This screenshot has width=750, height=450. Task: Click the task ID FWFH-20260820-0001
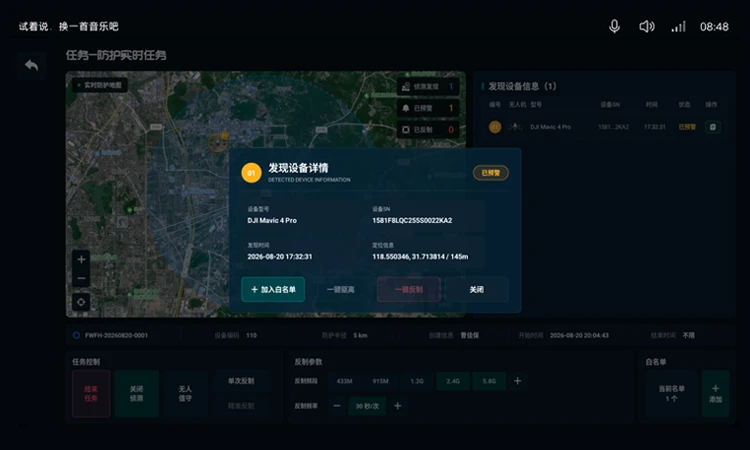click(116, 335)
